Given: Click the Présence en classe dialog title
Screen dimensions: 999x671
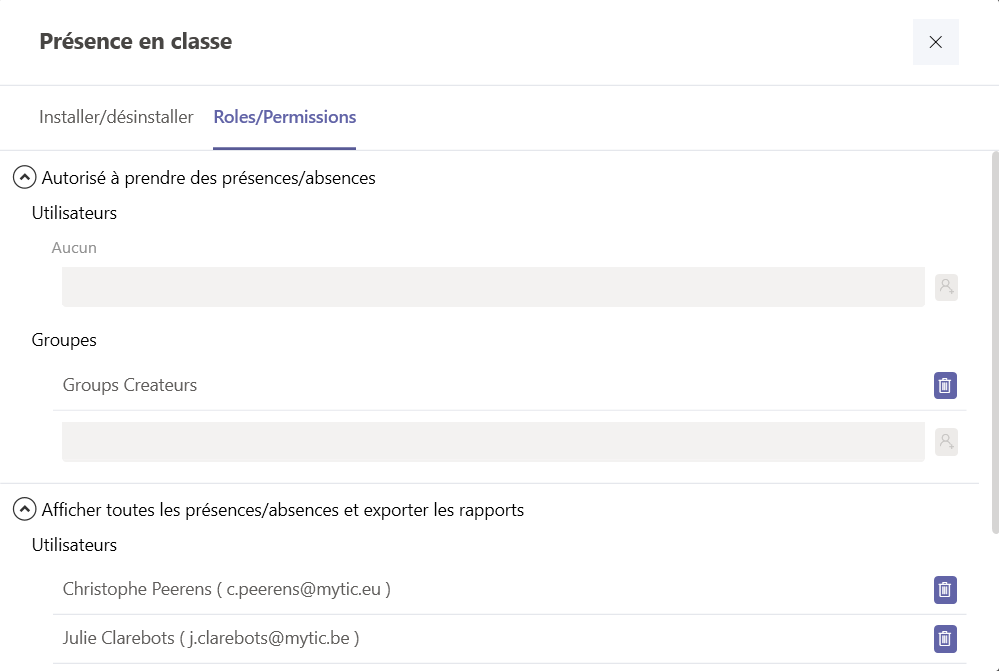Looking at the screenshot, I should point(136,41).
